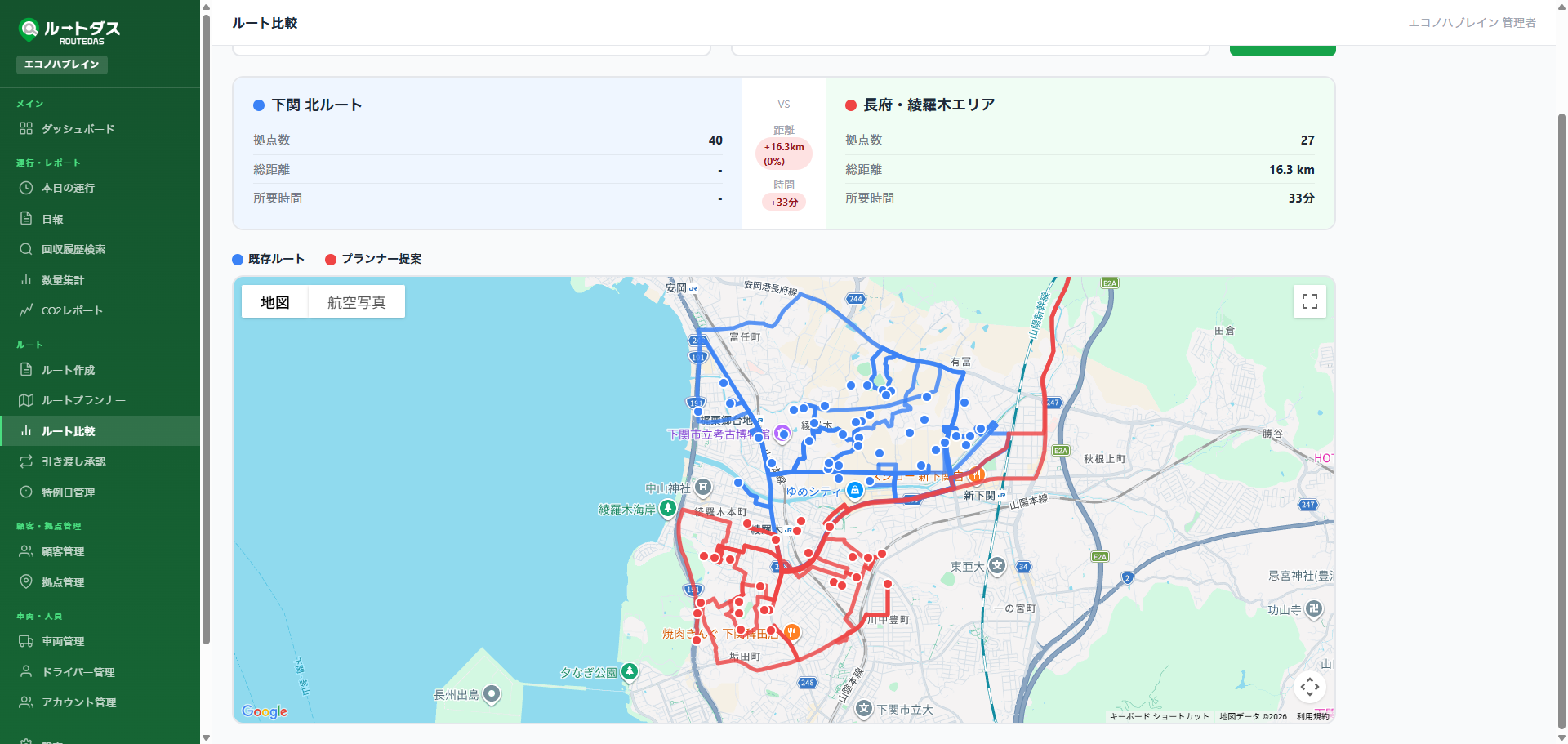Click 焼肉きんぐ restaurant marker
The height and width of the screenshot is (744, 1568).
[x=791, y=632]
